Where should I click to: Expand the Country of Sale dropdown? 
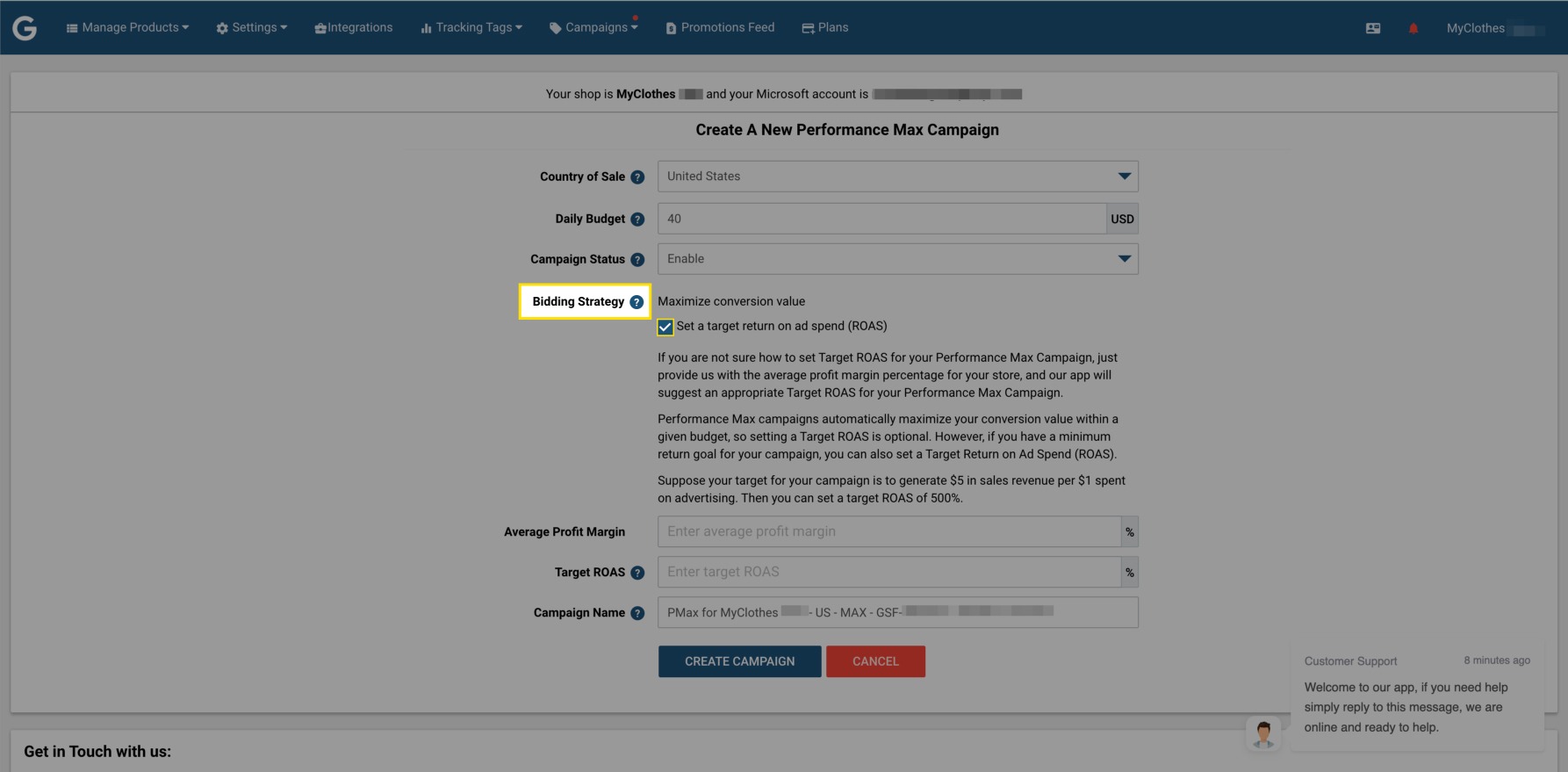point(897,177)
